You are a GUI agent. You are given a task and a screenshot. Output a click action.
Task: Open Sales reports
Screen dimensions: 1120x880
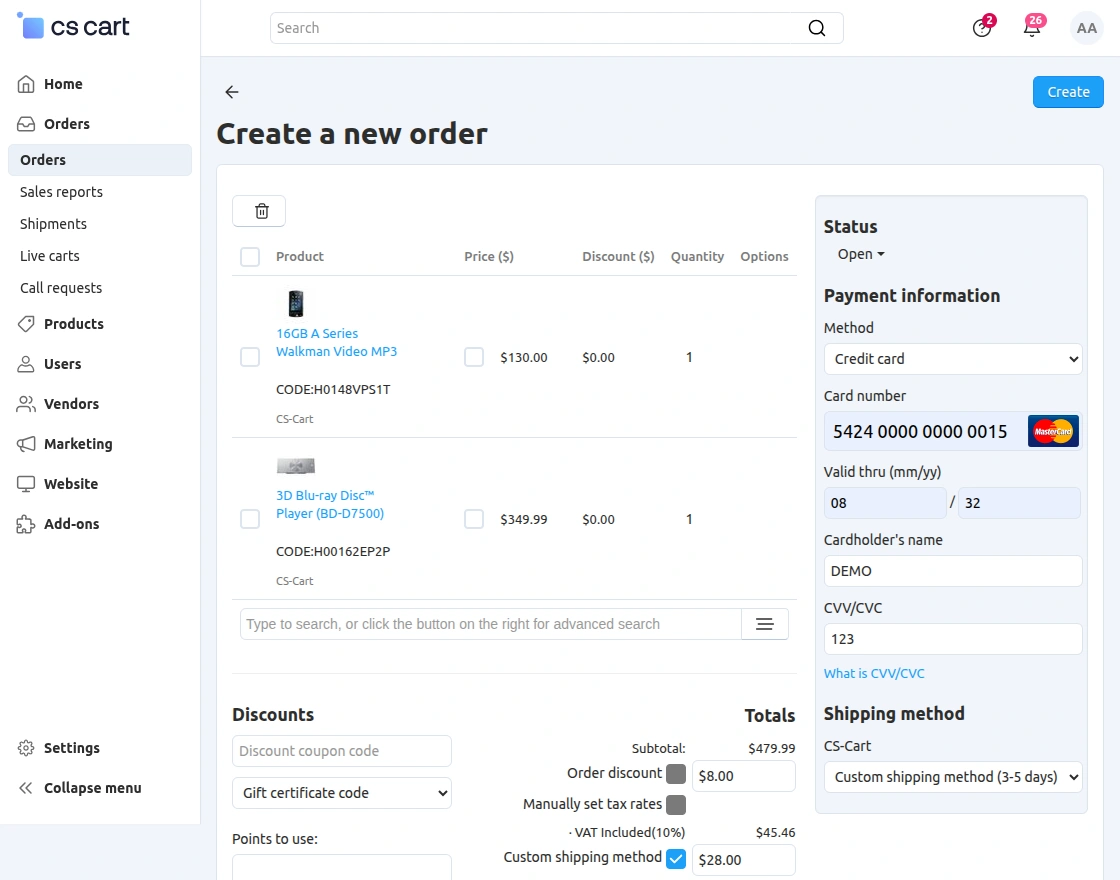click(x=61, y=192)
